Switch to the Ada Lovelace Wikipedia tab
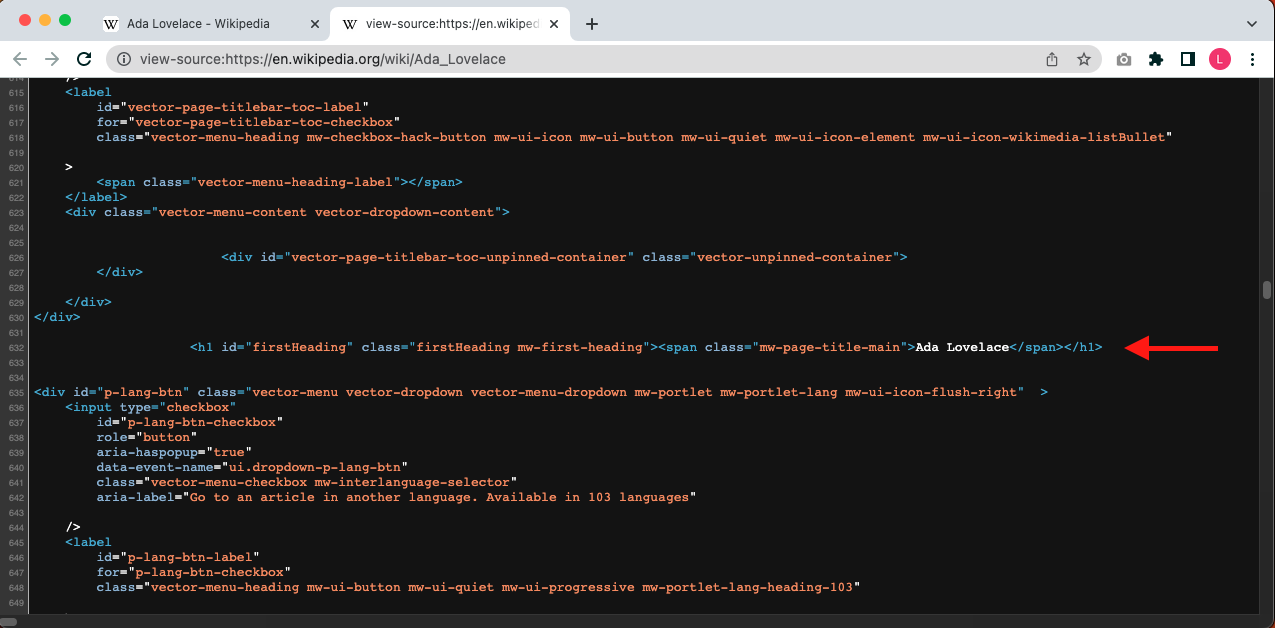 pyautogui.click(x=200, y=22)
